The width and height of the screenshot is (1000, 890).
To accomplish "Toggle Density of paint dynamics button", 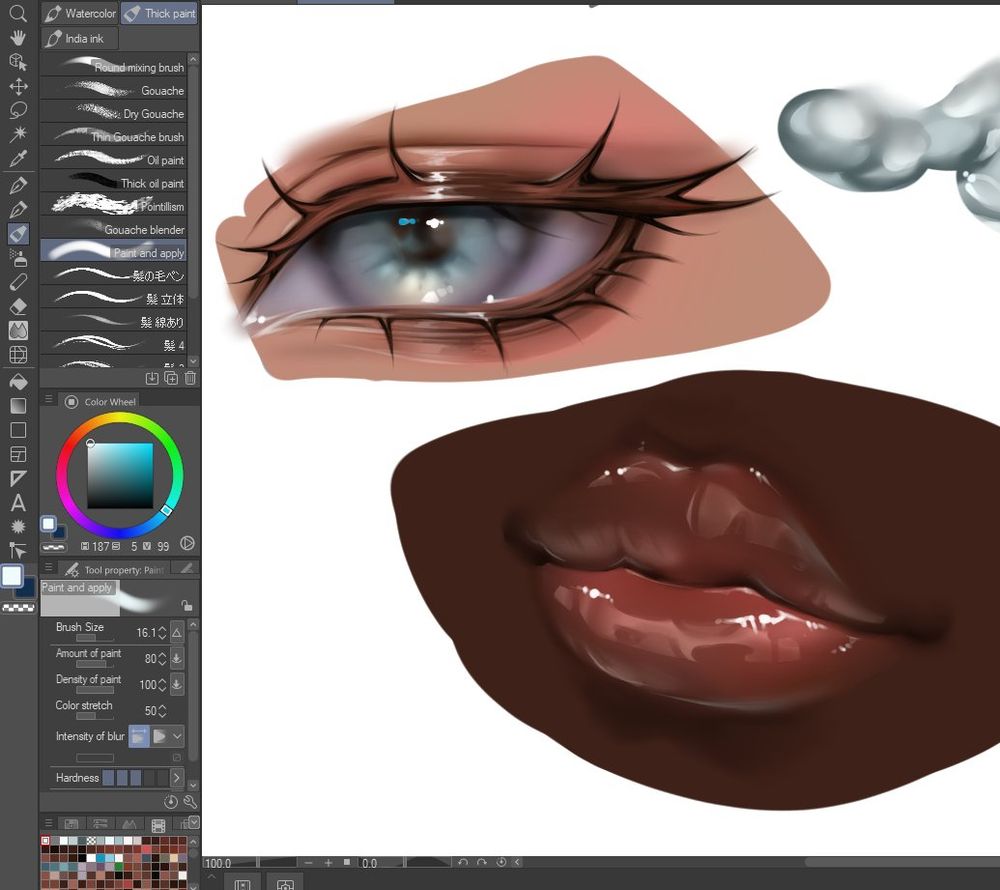I will coord(177,684).
